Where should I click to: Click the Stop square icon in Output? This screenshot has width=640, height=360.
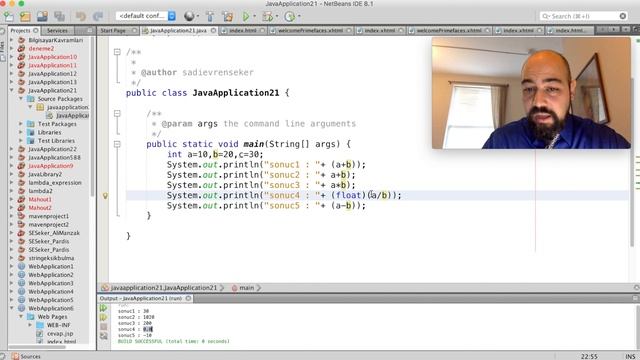(x=103, y=327)
